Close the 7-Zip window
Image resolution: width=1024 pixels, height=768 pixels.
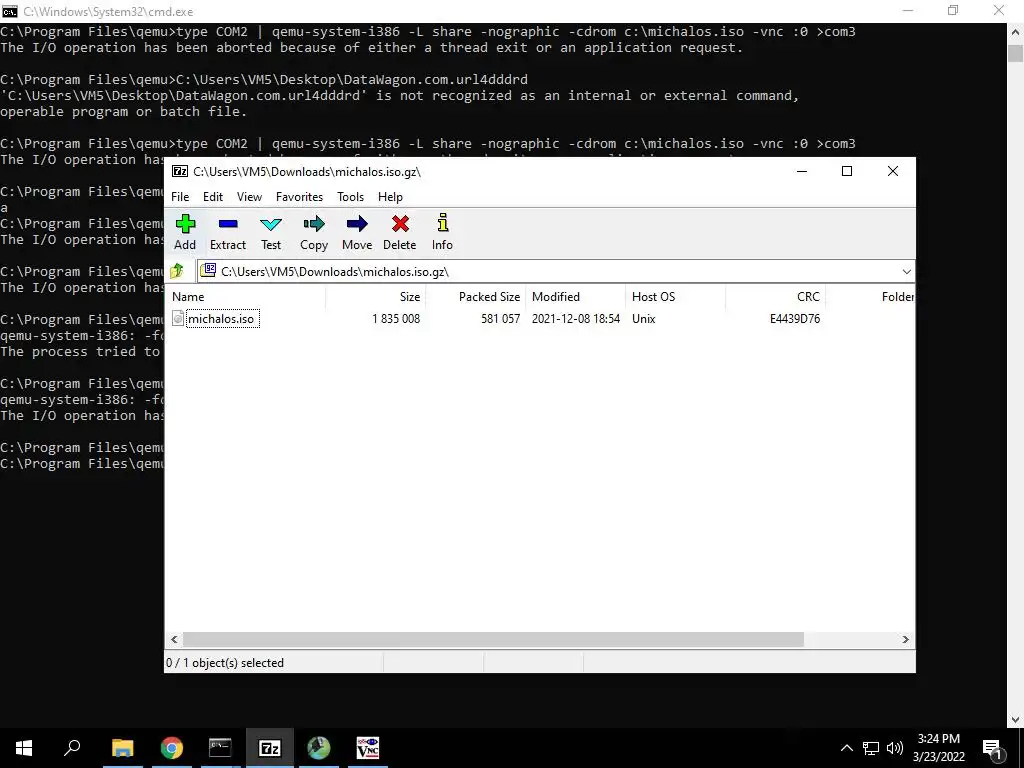pyautogui.click(x=893, y=171)
